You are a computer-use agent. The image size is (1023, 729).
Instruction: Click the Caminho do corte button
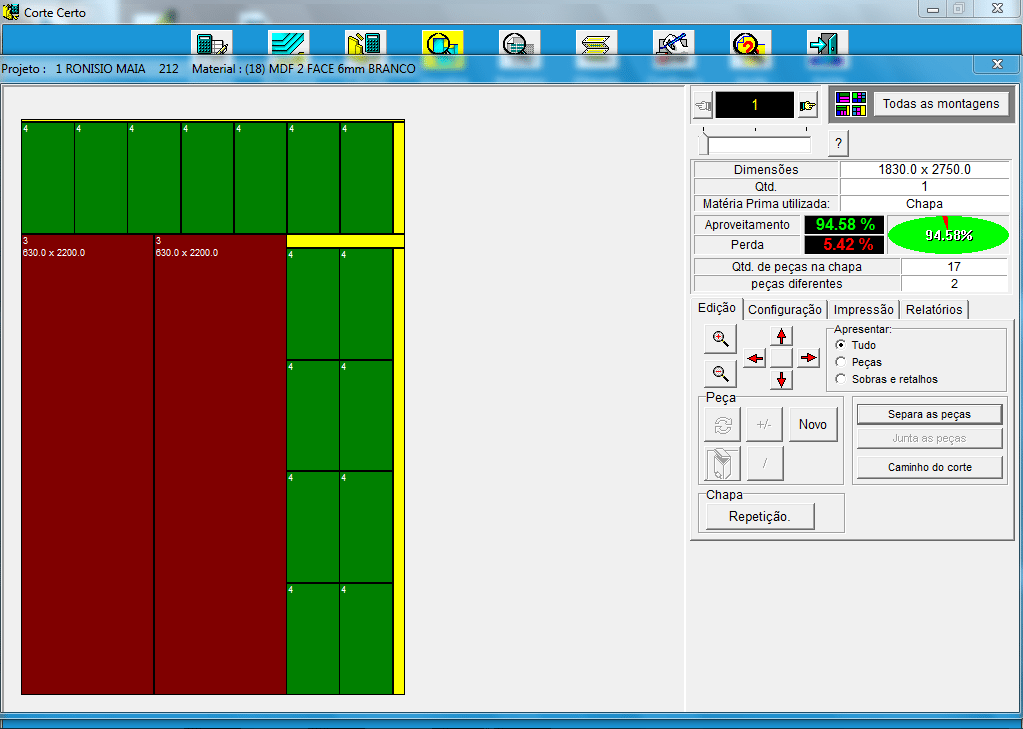[x=929, y=467]
